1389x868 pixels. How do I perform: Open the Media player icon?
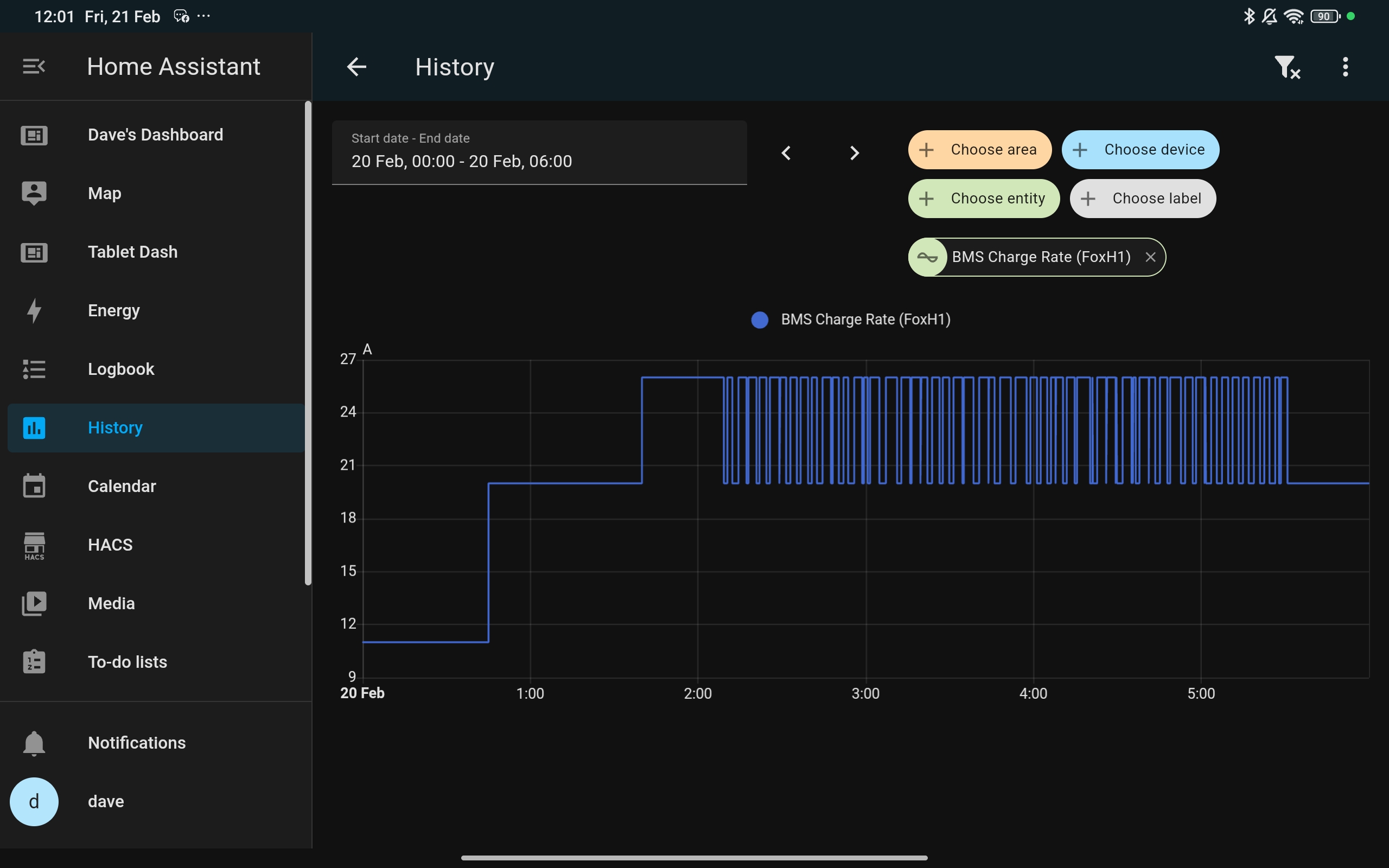tap(34, 603)
